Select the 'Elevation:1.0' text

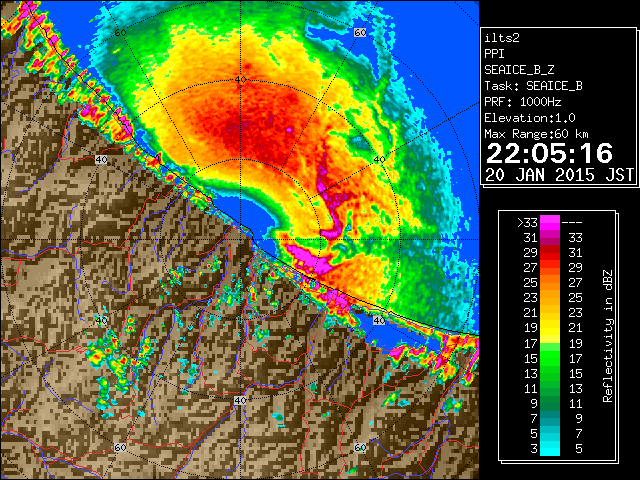coord(530,118)
